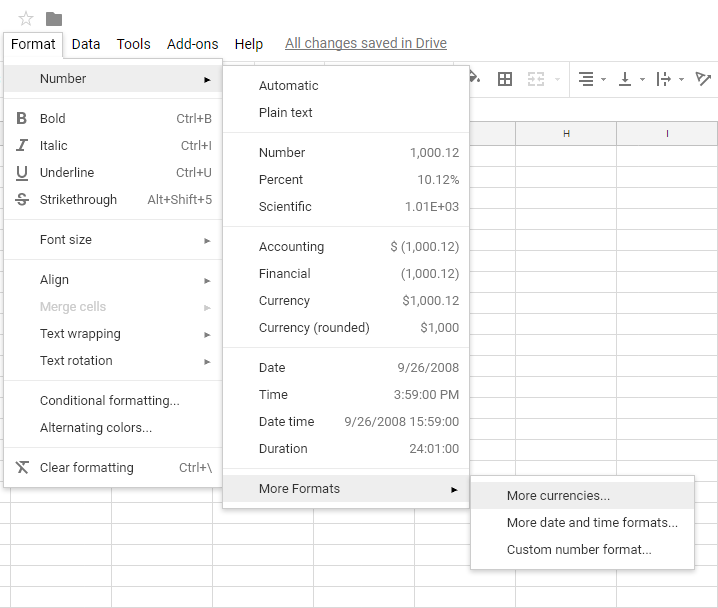Click the borders toolbar icon
718x608 pixels.
(505, 79)
